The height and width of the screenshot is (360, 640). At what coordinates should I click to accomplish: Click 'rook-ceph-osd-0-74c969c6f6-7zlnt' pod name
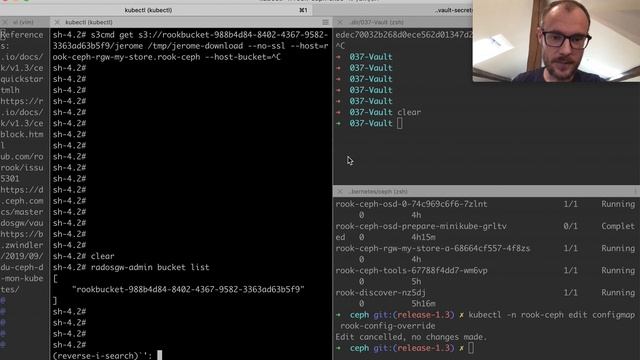(411, 204)
